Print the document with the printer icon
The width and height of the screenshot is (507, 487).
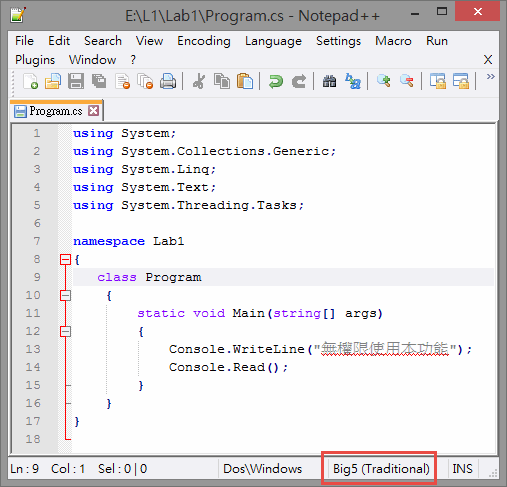tap(168, 81)
